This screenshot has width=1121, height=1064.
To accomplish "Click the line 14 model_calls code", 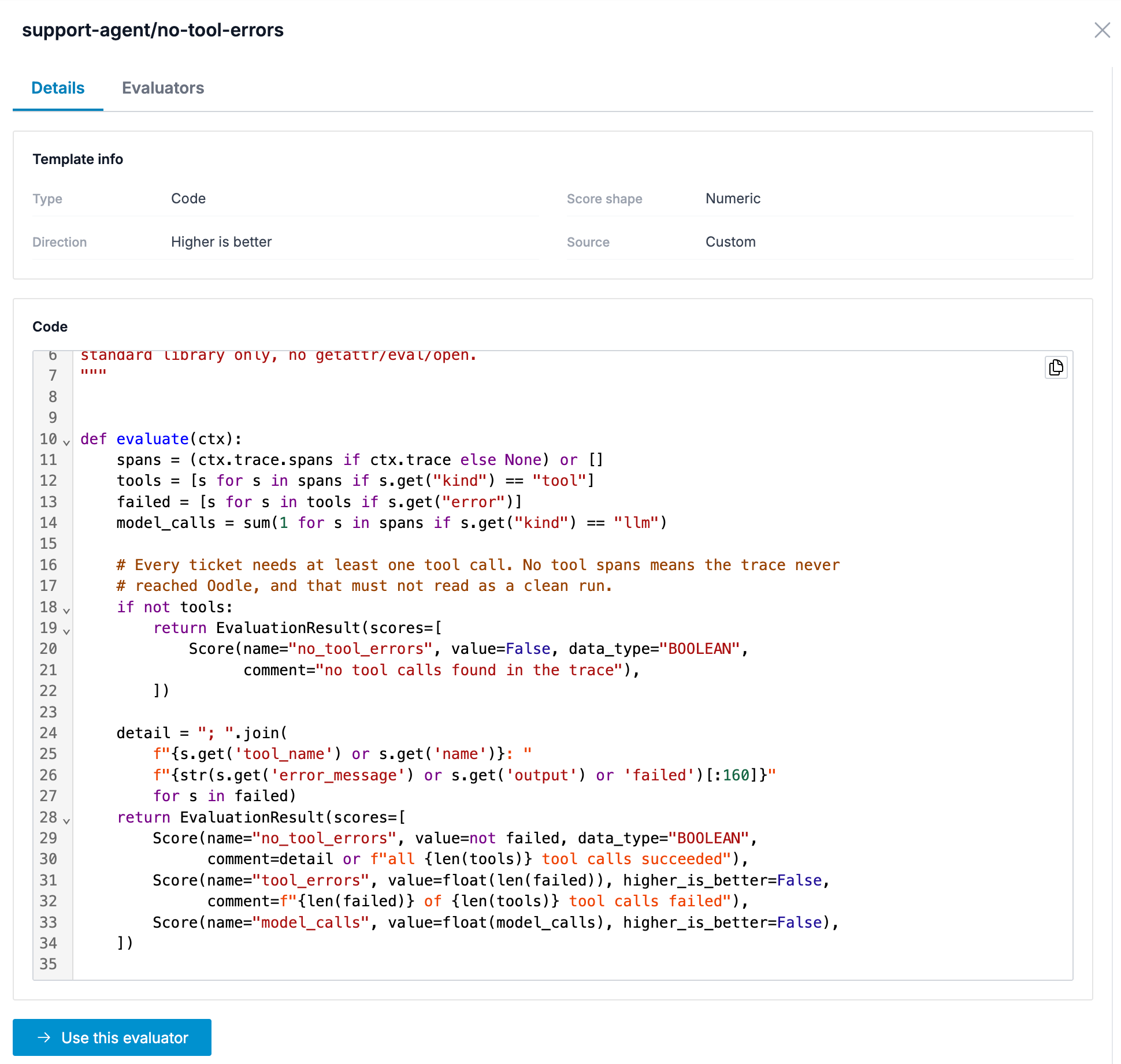I will point(392,523).
